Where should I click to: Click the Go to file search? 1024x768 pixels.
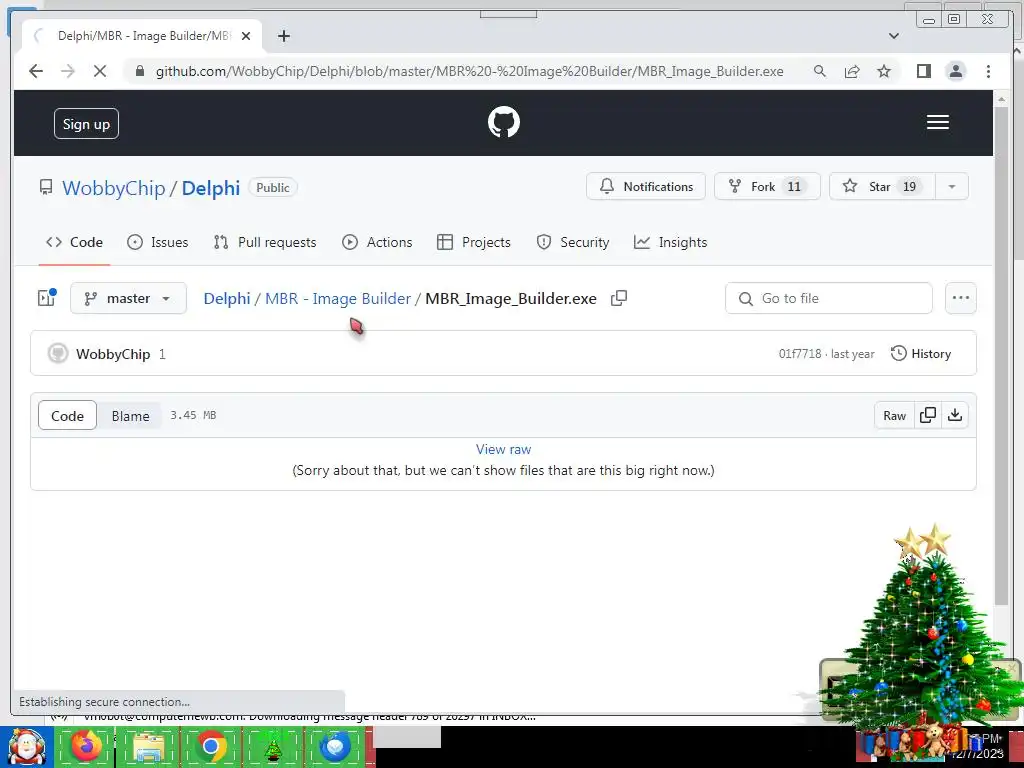(x=829, y=298)
